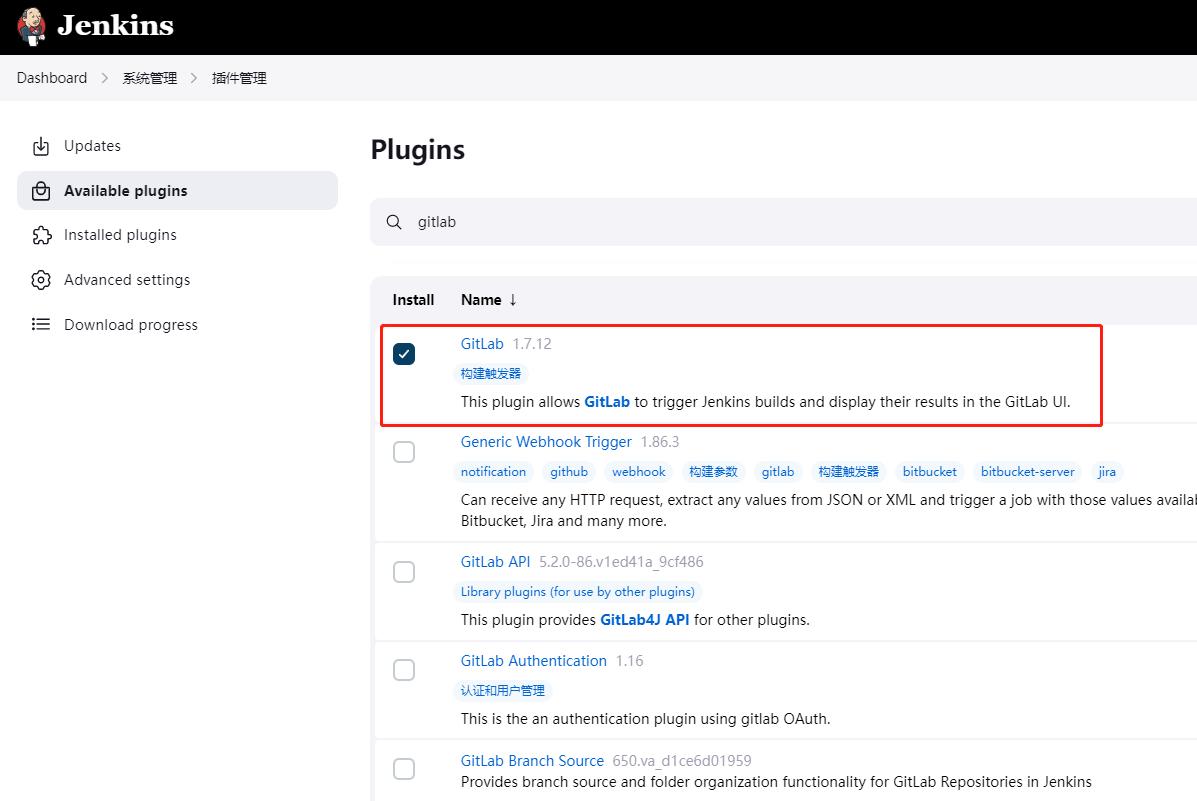
Task: Enable the GitLab API plugin checkbox
Action: pos(404,571)
